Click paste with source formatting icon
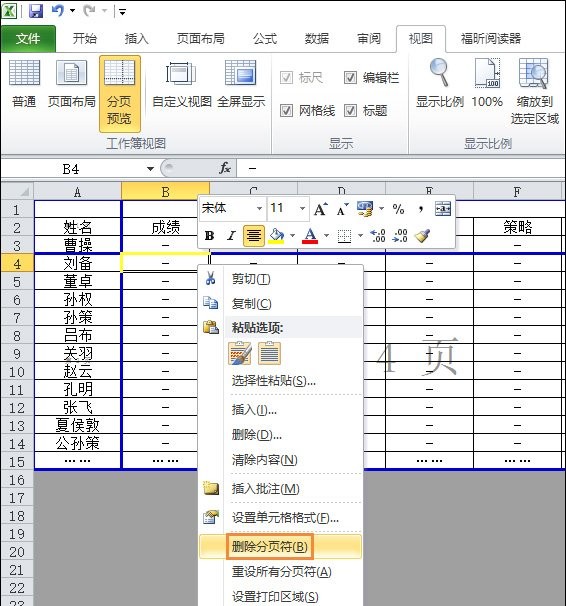 (240, 354)
